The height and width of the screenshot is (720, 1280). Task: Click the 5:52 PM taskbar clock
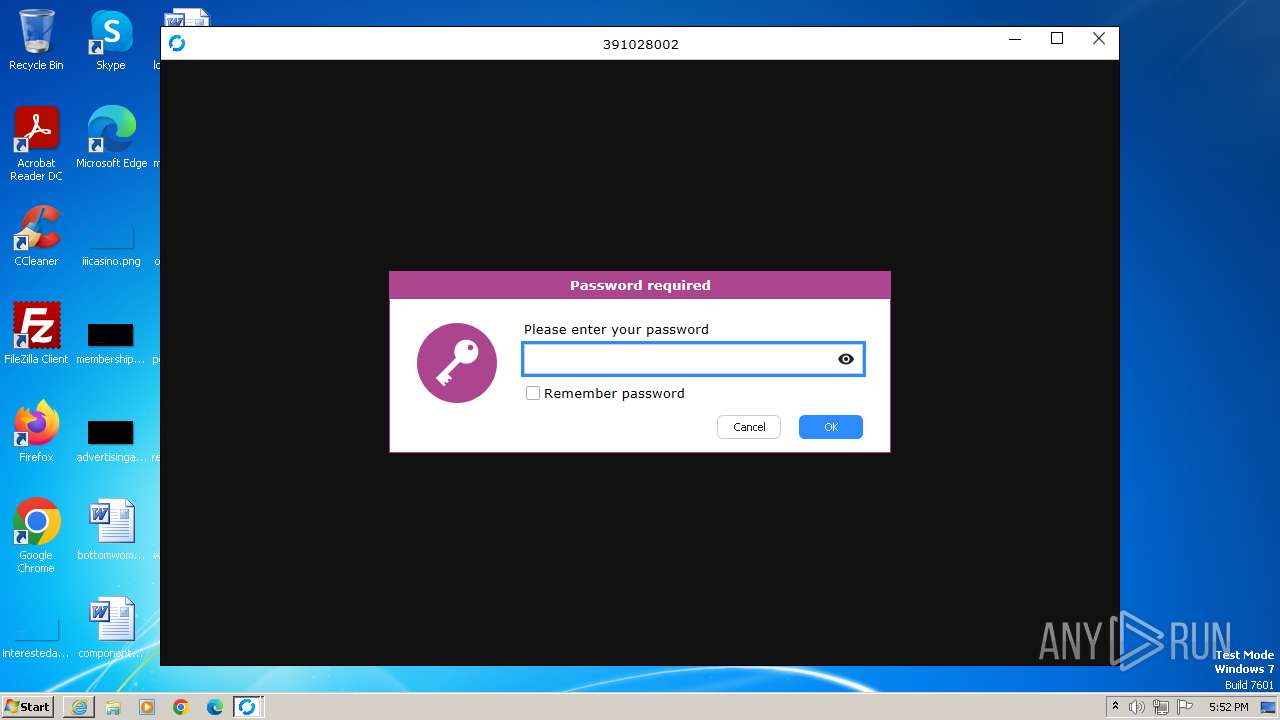[x=1228, y=707]
